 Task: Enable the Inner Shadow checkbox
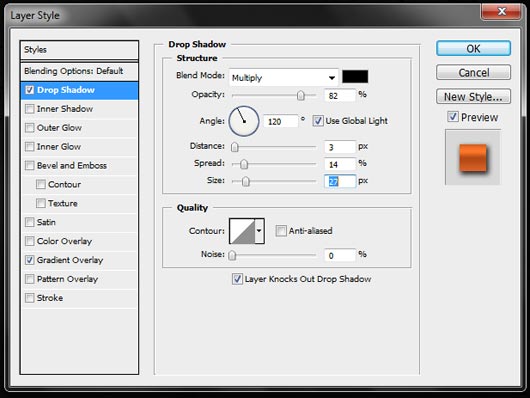[30, 109]
